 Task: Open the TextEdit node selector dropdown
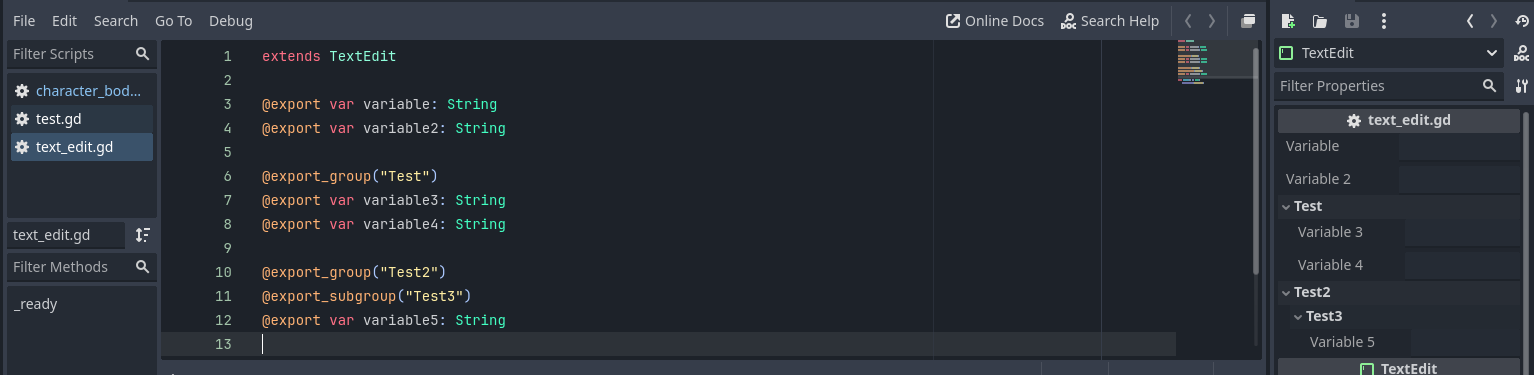click(x=1389, y=53)
